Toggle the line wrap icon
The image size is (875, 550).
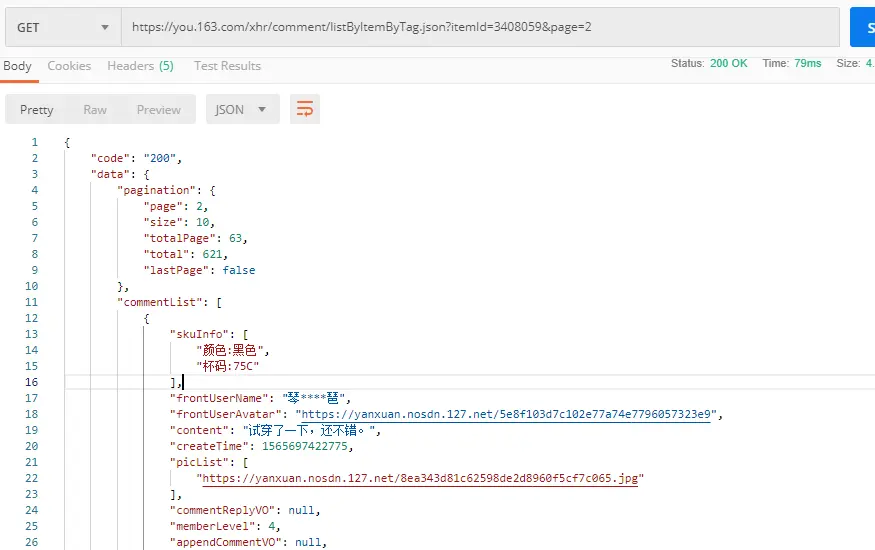[305, 109]
